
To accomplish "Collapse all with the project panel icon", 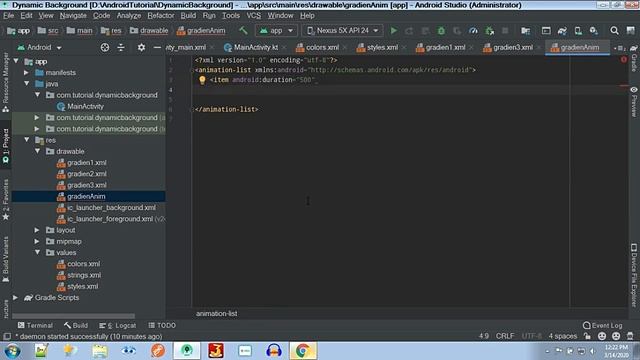I will [x=121, y=47].
